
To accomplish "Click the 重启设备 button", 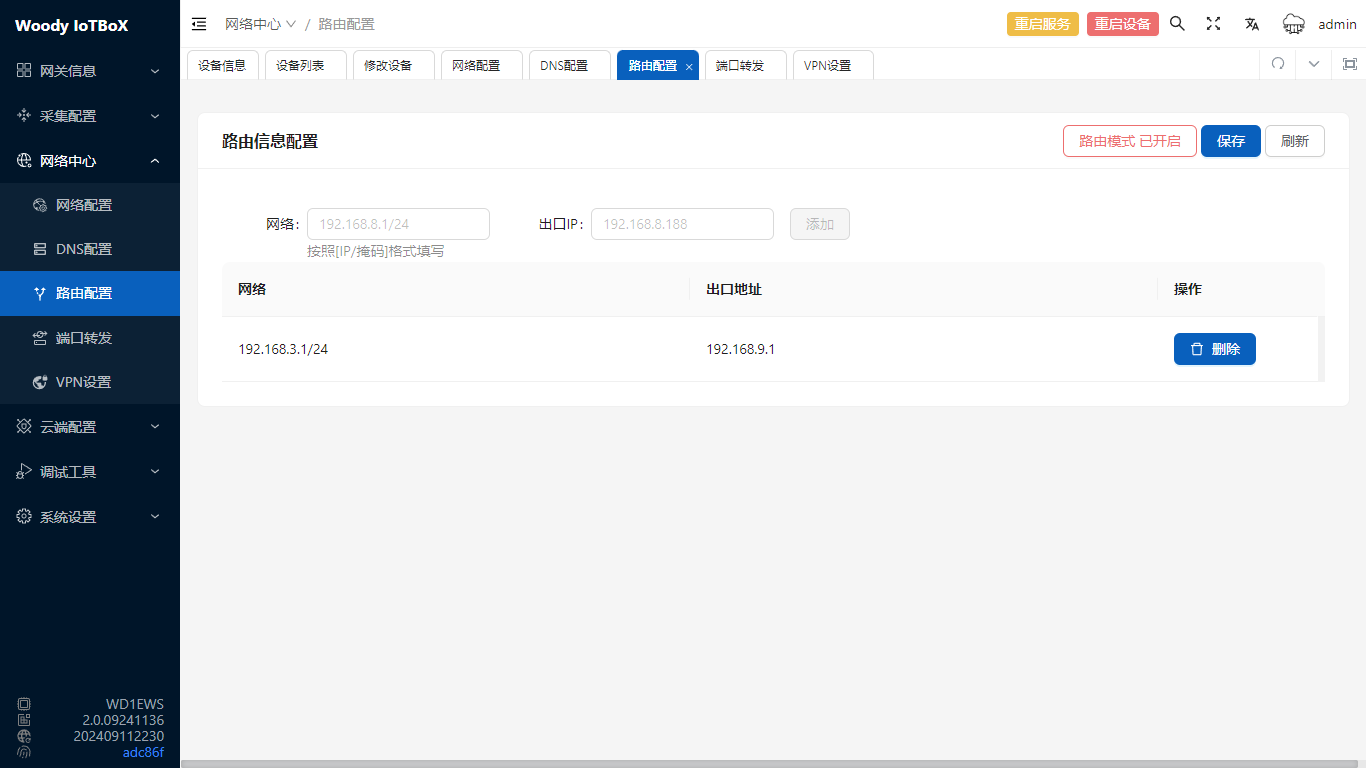I will [x=1122, y=24].
